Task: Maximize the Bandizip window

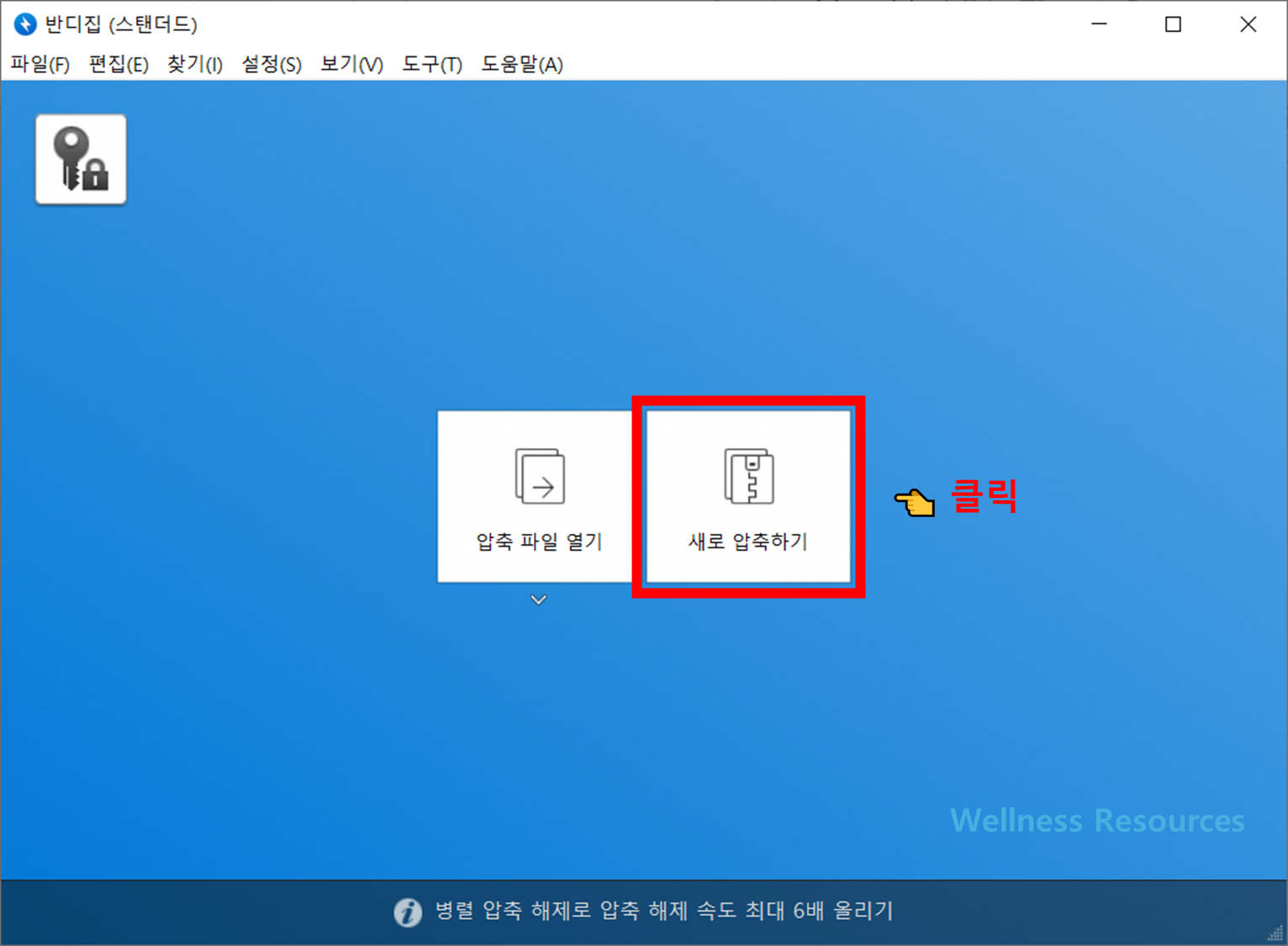Action: pos(1173,24)
